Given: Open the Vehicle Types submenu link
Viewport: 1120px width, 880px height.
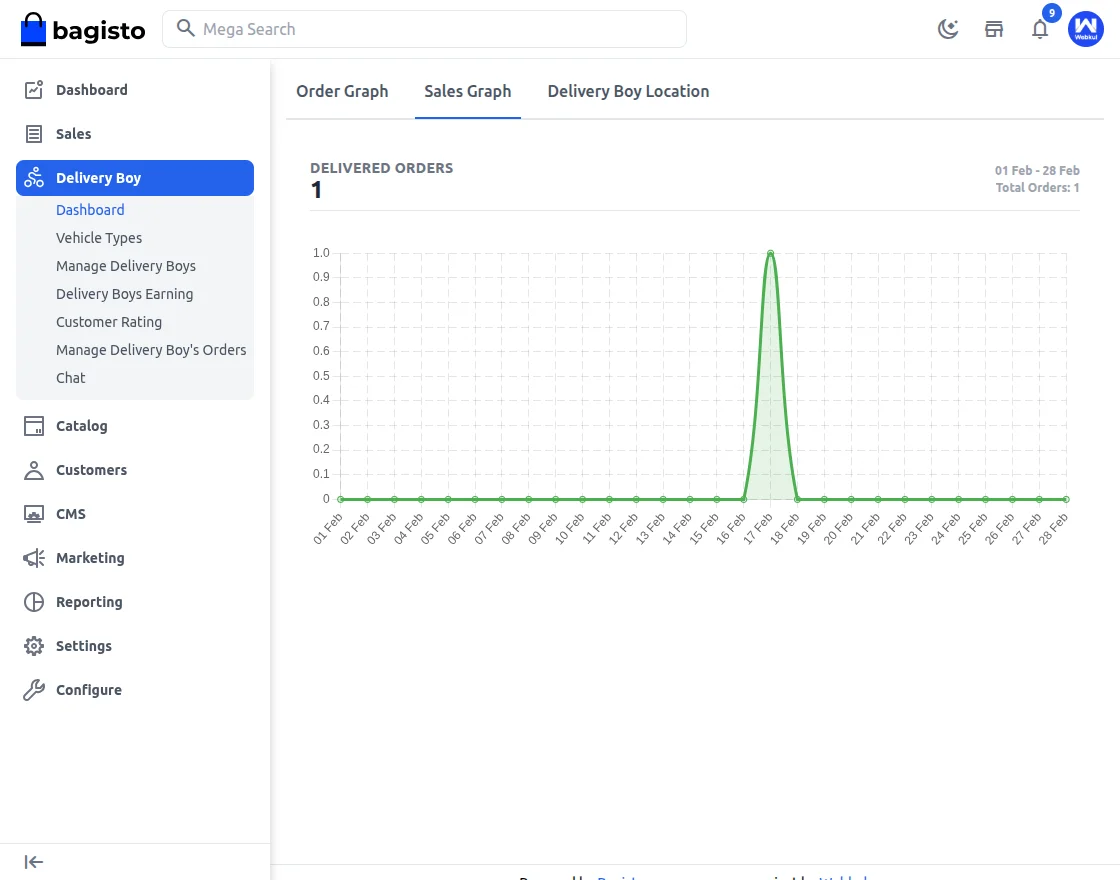Looking at the screenshot, I should pos(99,238).
